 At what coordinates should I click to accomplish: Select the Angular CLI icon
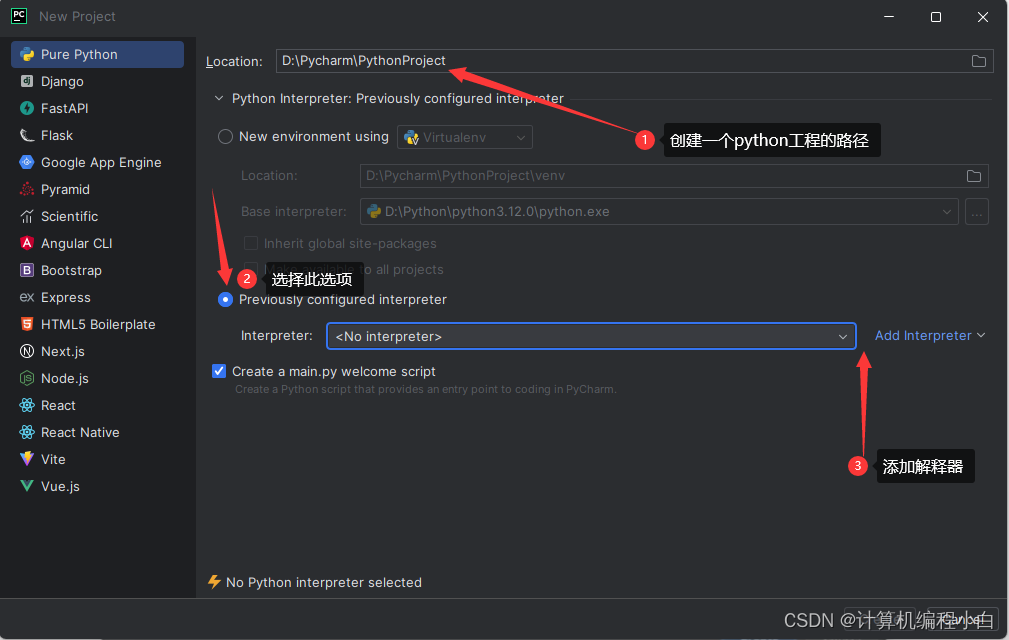26,243
